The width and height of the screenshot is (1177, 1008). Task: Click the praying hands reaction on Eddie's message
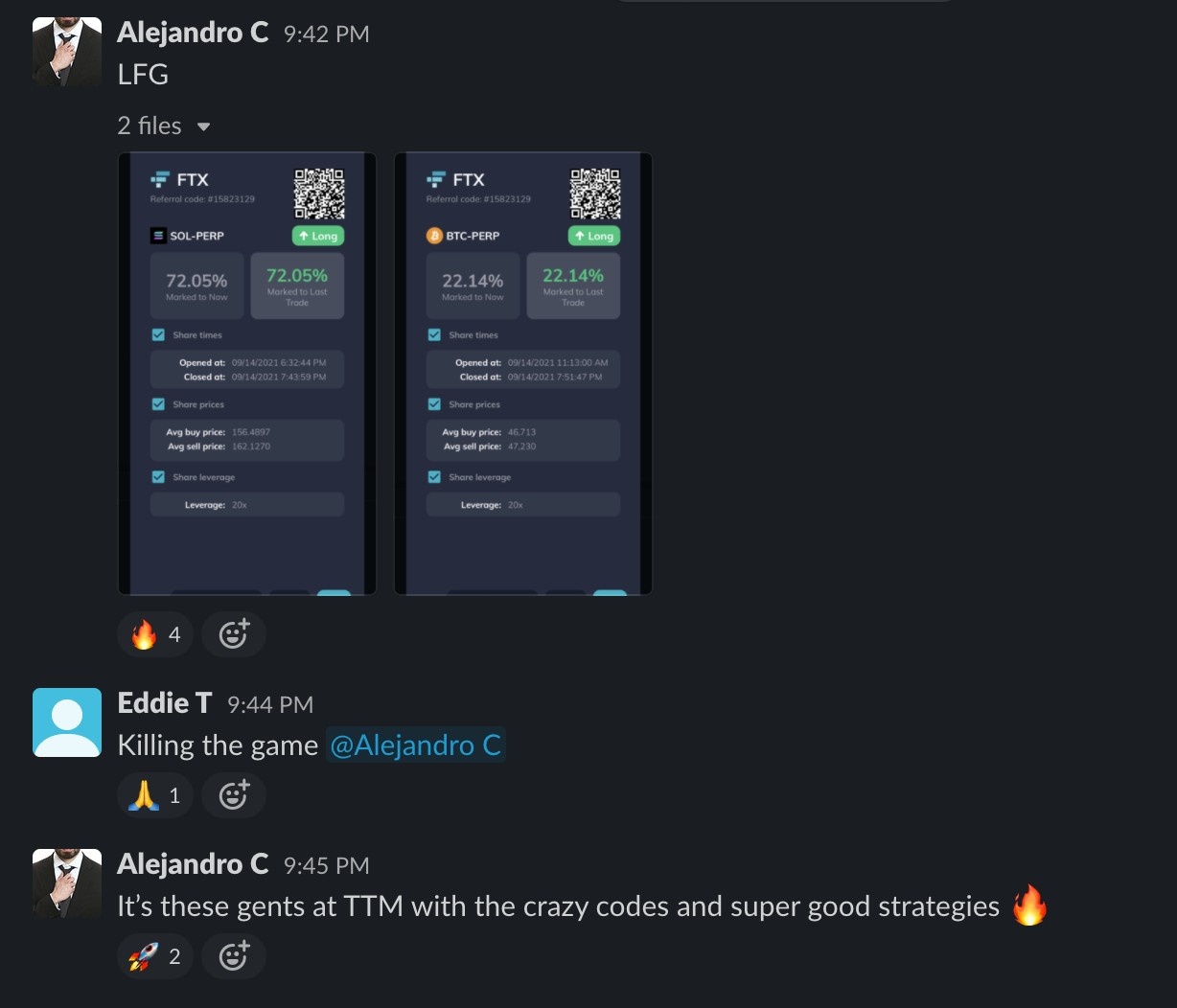pyautogui.click(x=155, y=795)
